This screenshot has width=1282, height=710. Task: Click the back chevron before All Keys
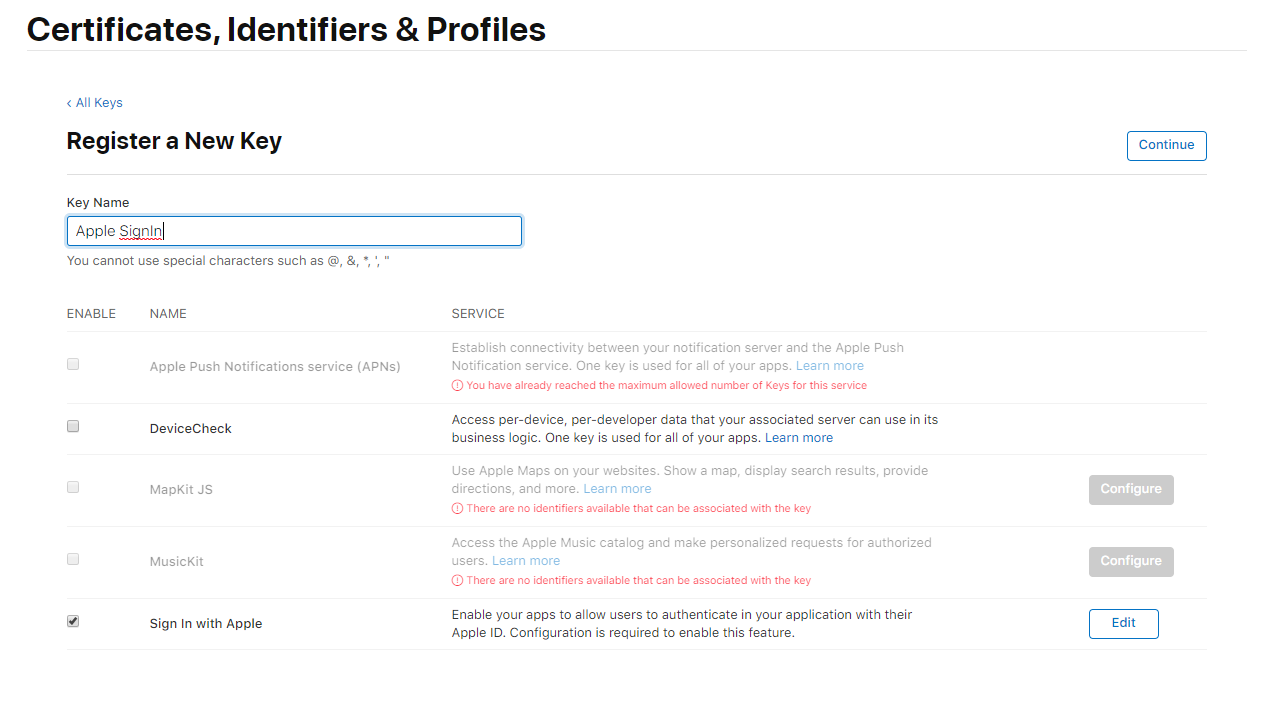point(69,102)
